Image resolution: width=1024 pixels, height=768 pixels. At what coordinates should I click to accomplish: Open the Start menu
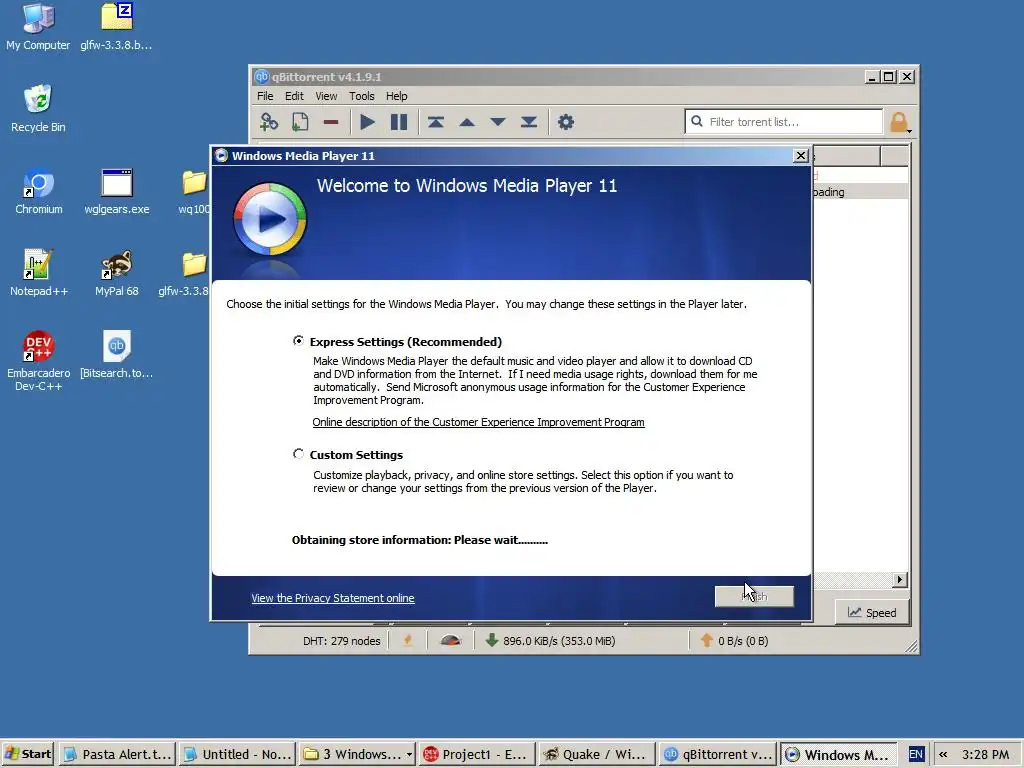(x=28, y=754)
